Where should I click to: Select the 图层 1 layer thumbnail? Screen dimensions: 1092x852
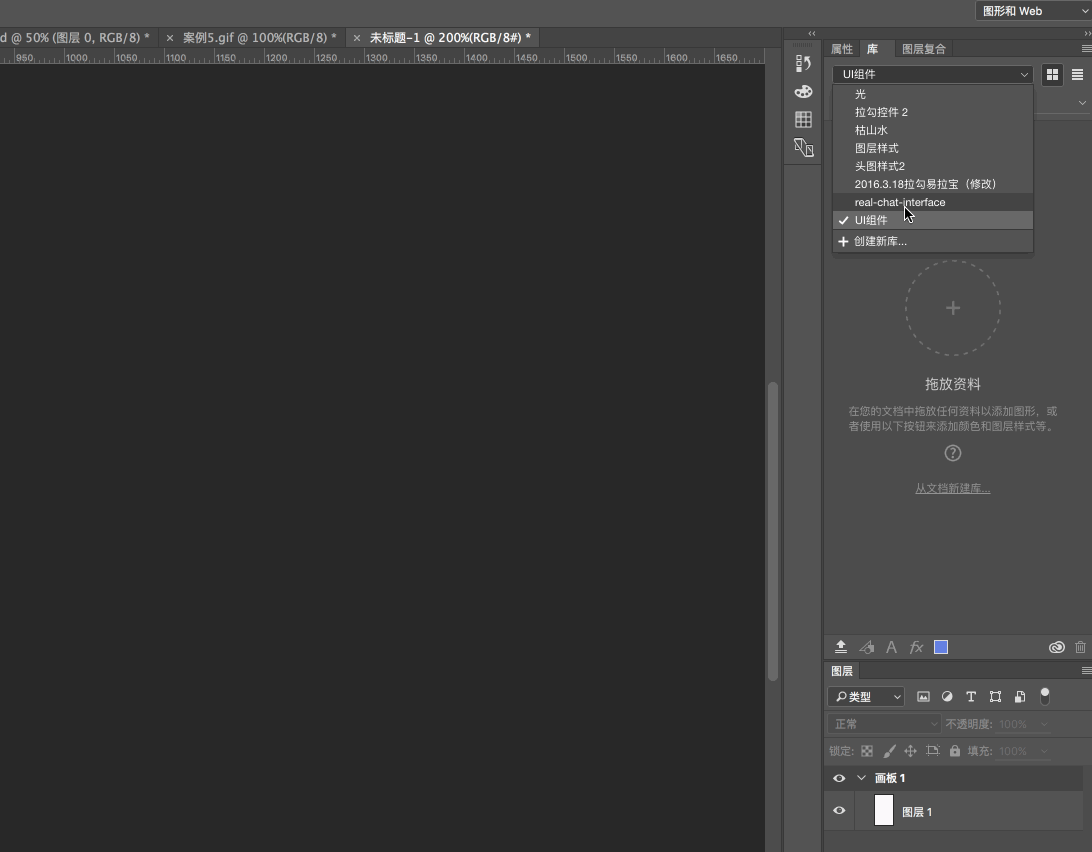click(884, 810)
